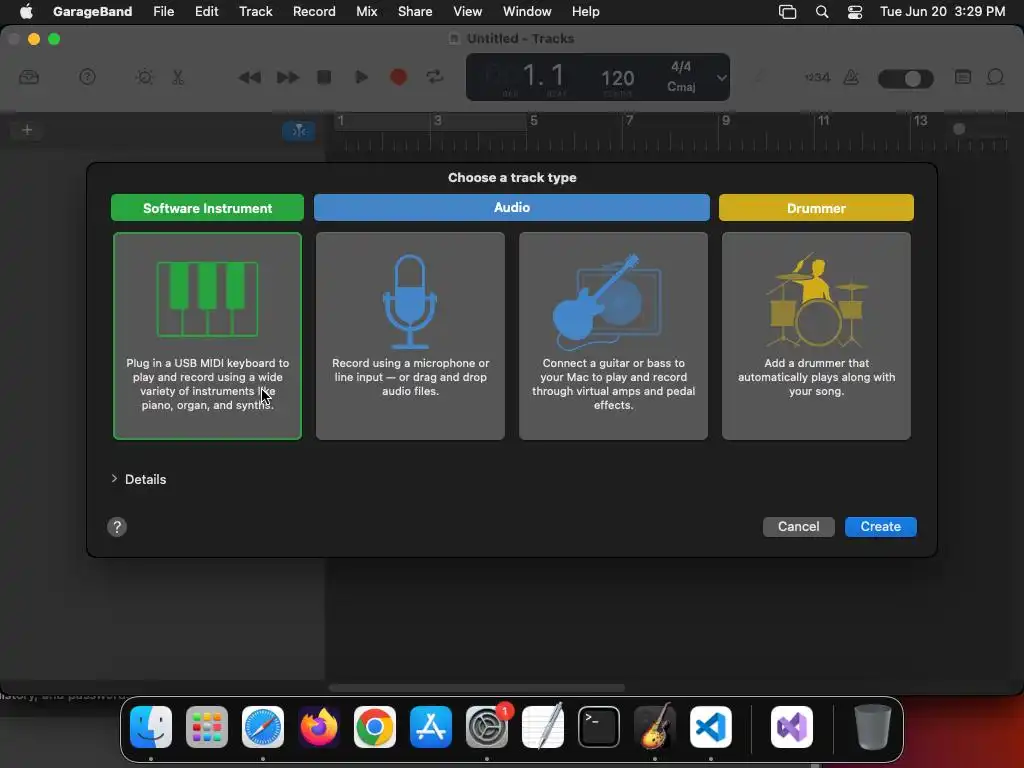This screenshot has width=1024, height=768.
Task: Toggle the Cycle loop button
Action: coord(435,77)
